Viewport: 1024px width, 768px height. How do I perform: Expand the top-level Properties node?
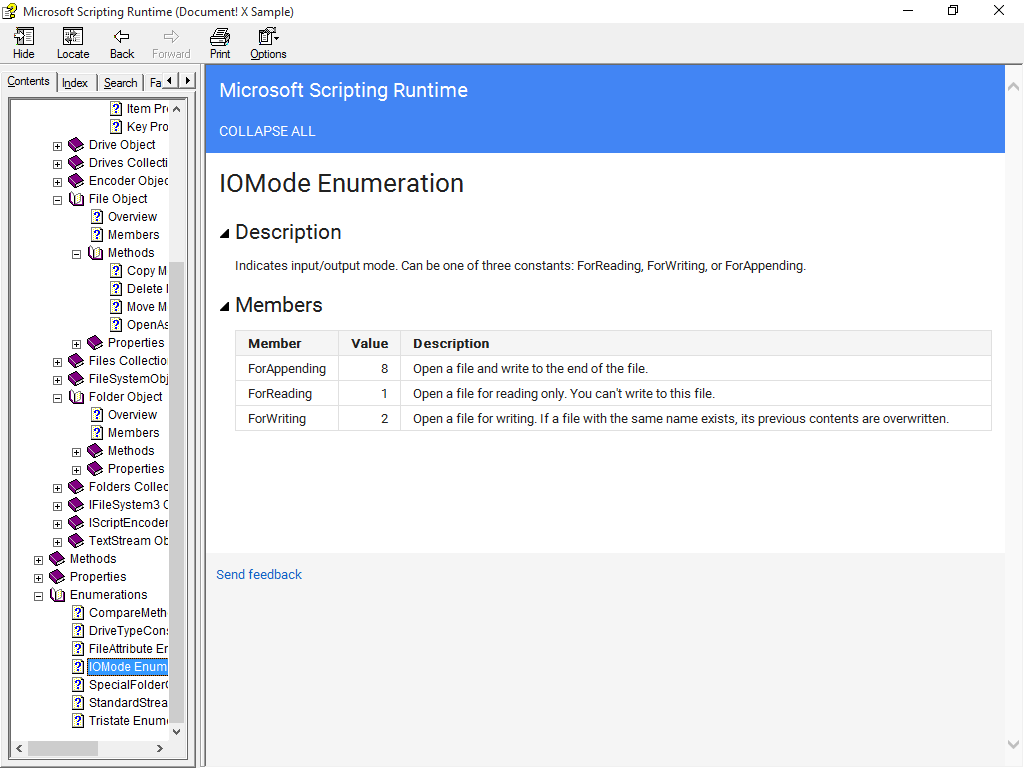coord(39,578)
